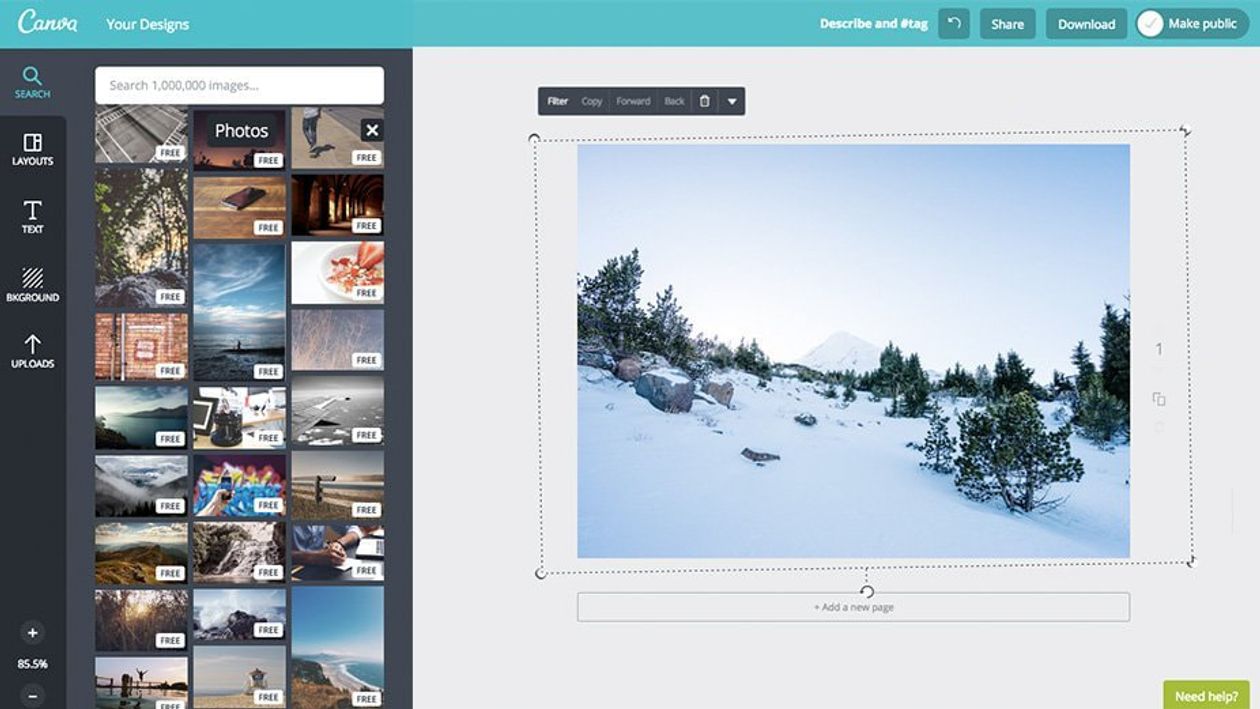Delete selected image with trash icon
This screenshot has height=709, width=1260.
click(704, 101)
